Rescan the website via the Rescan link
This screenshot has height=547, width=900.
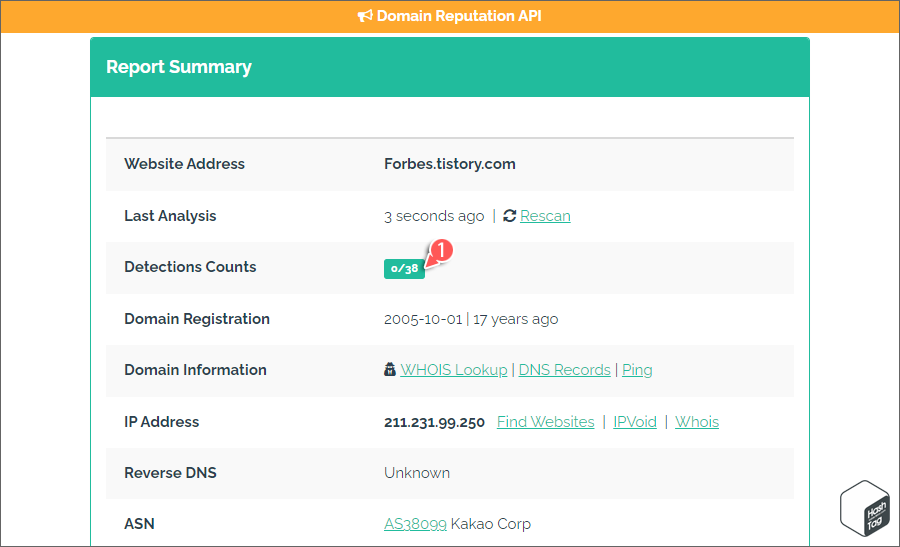pyautogui.click(x=545, y=216)
